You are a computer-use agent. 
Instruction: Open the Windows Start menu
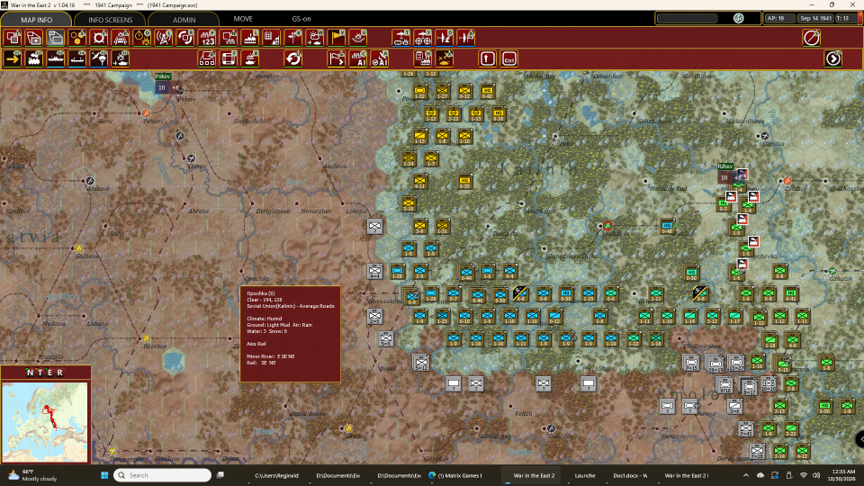tap(104, 475)
